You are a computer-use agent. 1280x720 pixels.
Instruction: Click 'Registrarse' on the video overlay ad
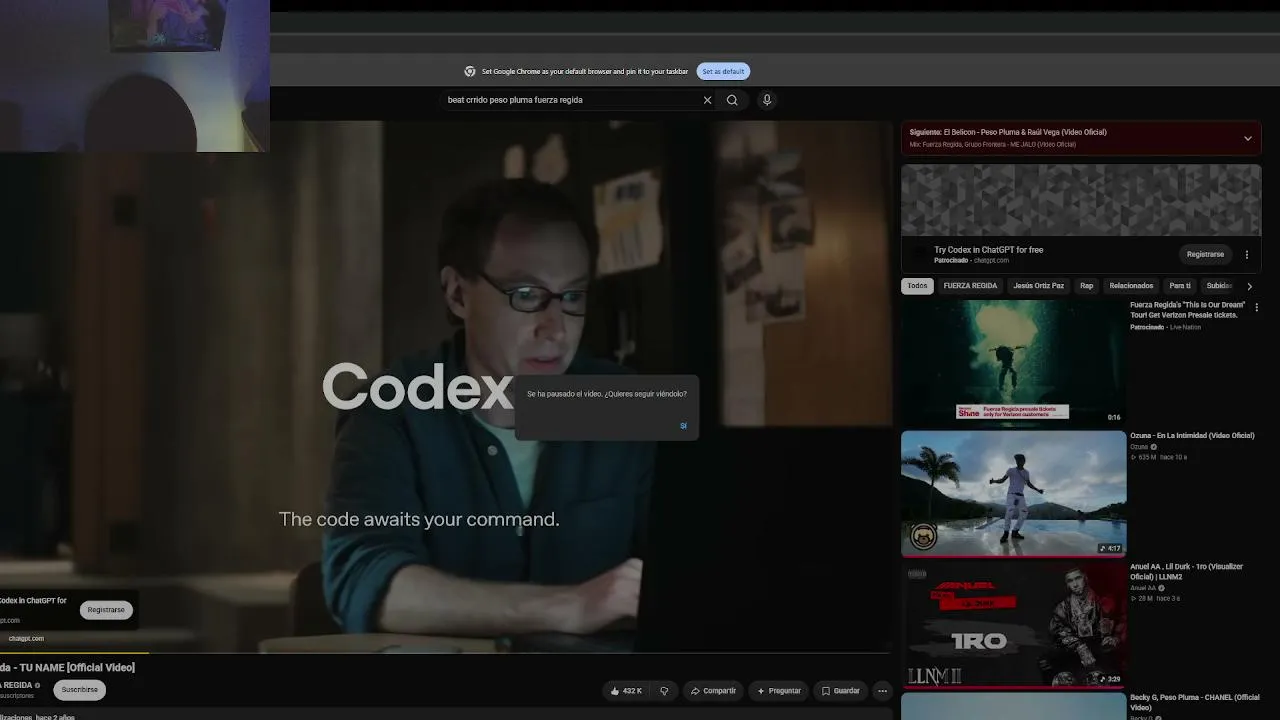(106, 610)
